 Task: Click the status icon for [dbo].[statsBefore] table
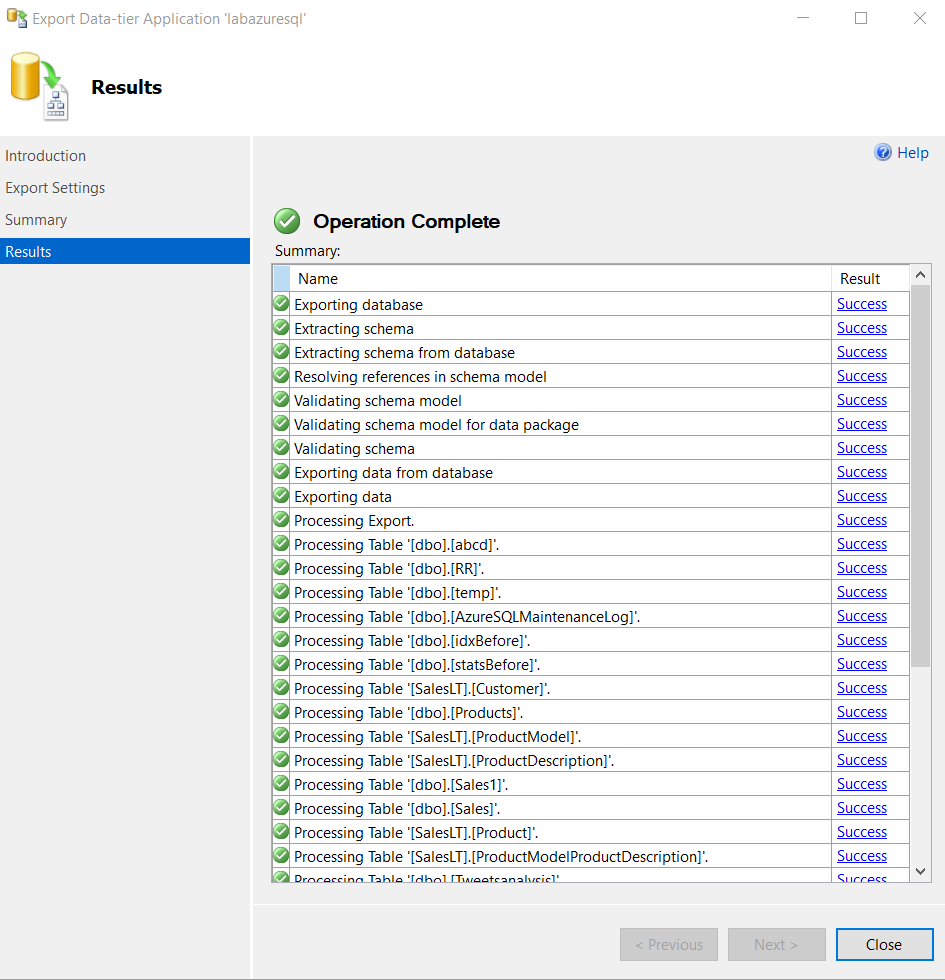[x=281, y=664]
